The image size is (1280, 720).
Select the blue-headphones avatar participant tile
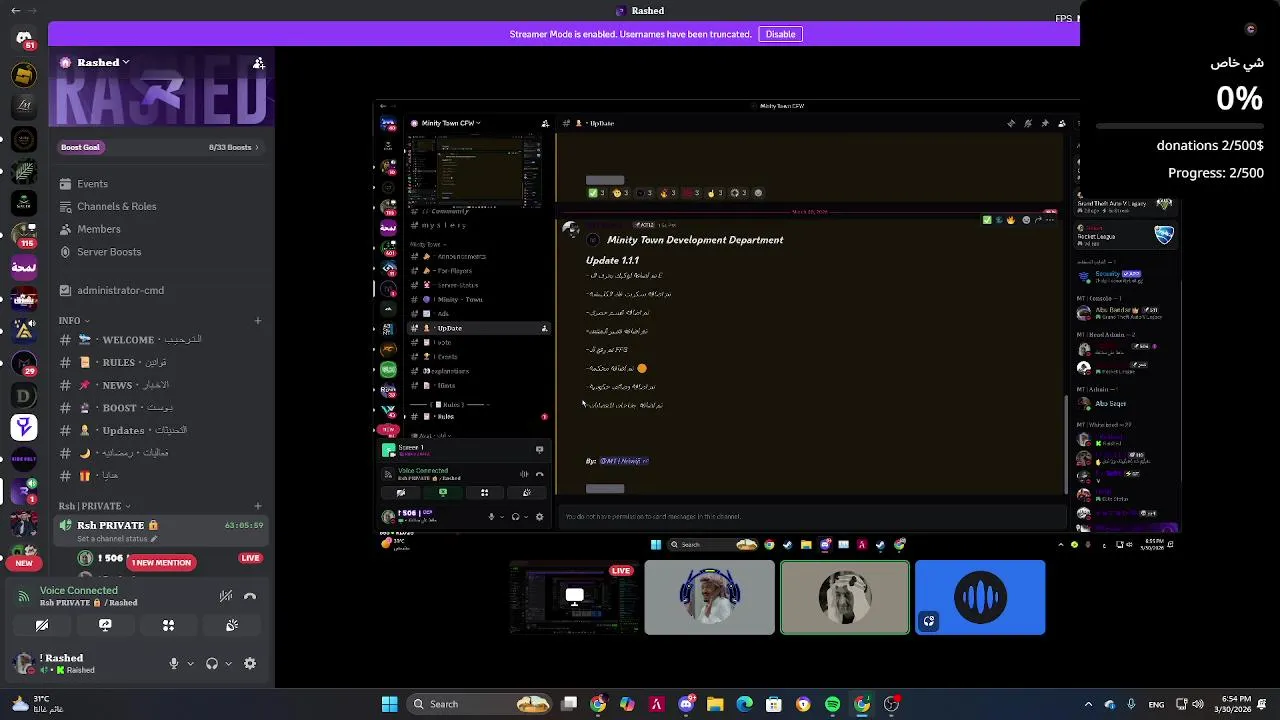pos(709,597)
